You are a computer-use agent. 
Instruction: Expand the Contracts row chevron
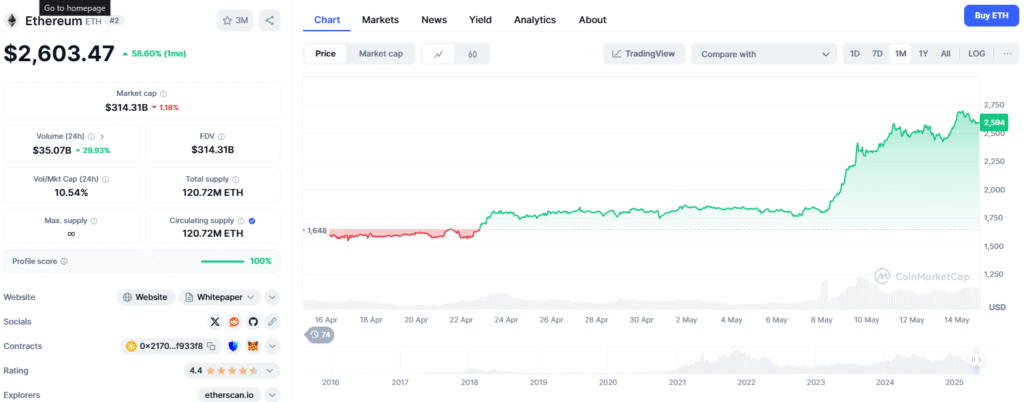tap(272, 347)
